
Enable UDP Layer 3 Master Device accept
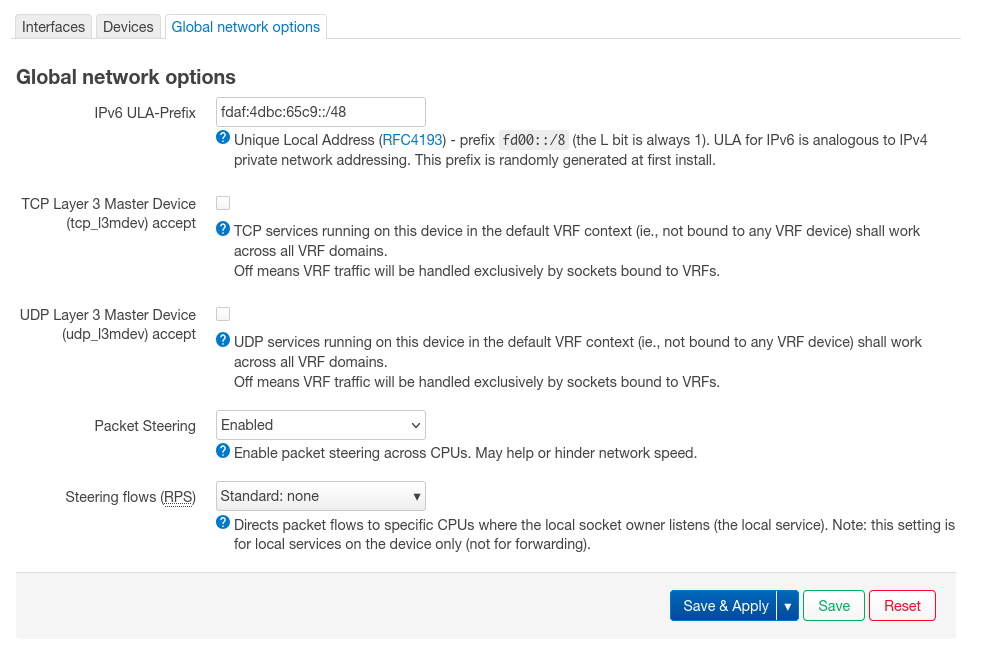223,314
